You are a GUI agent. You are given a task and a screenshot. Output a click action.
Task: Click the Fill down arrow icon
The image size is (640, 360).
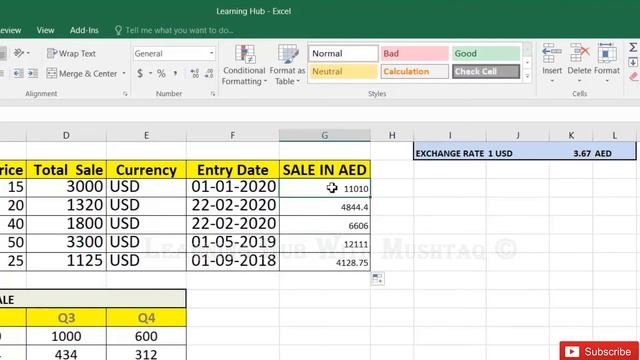(x=633, y=62)
